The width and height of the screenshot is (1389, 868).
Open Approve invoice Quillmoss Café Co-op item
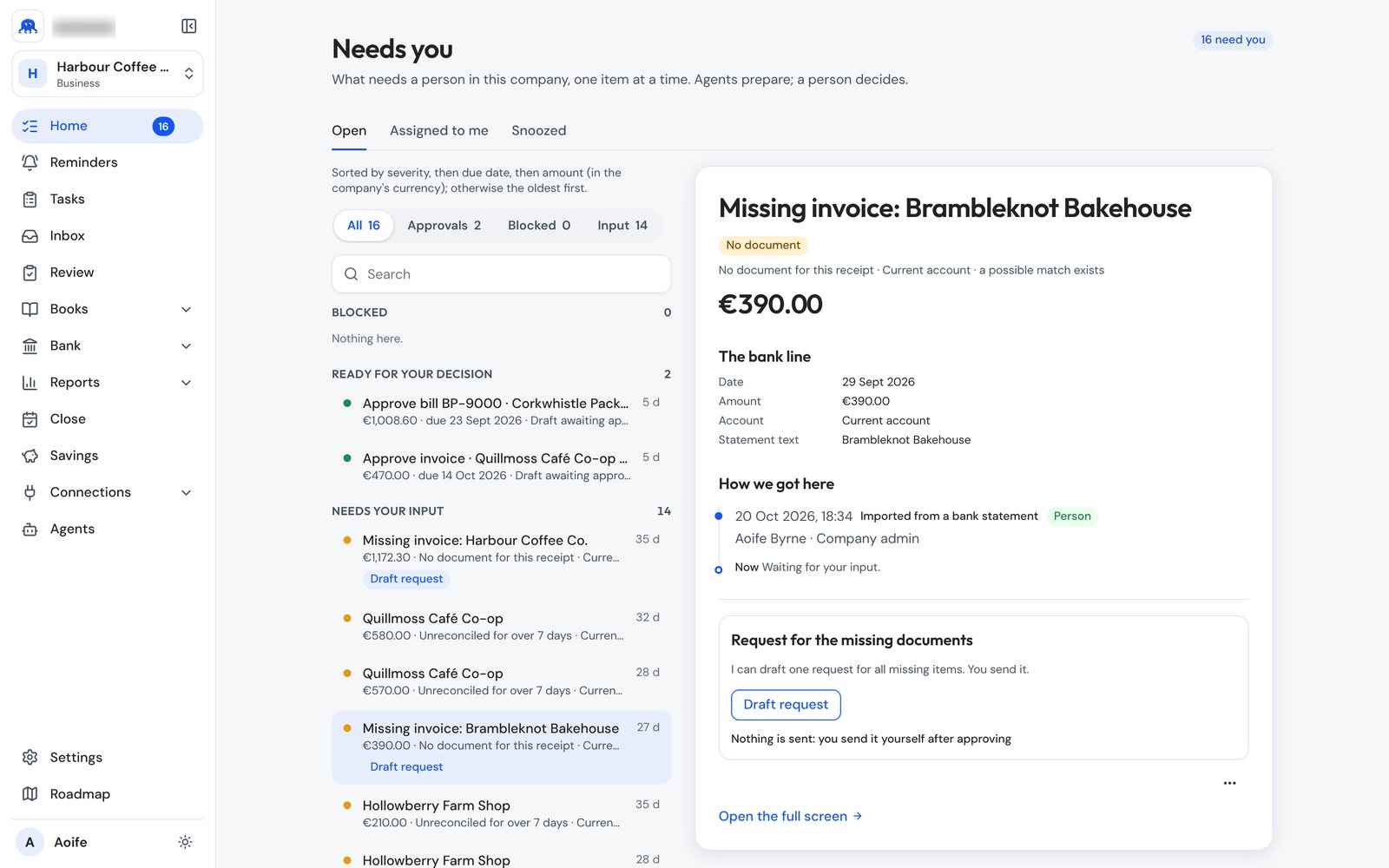pyautogui.click(x=501, y=466)
